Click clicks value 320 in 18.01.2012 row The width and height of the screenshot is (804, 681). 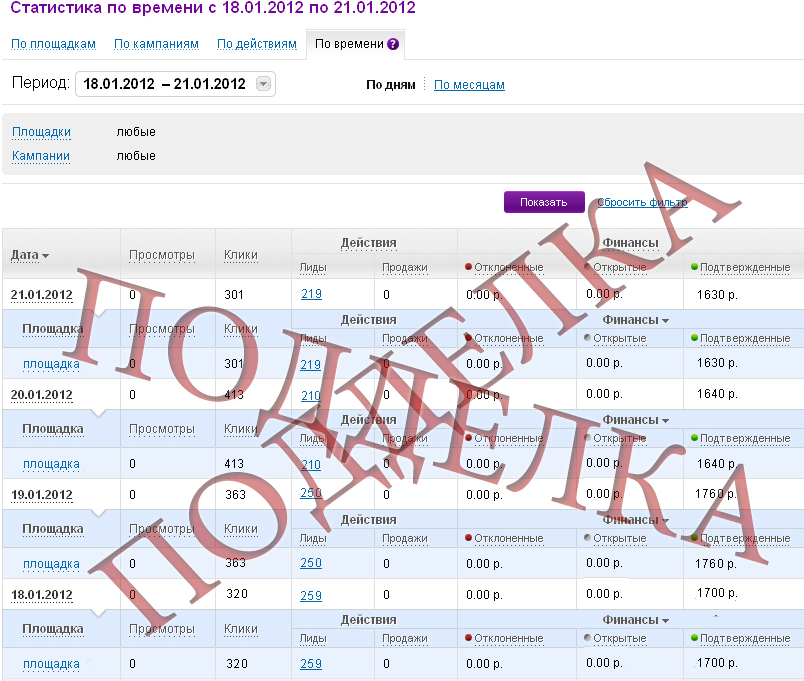click(237, 594)
